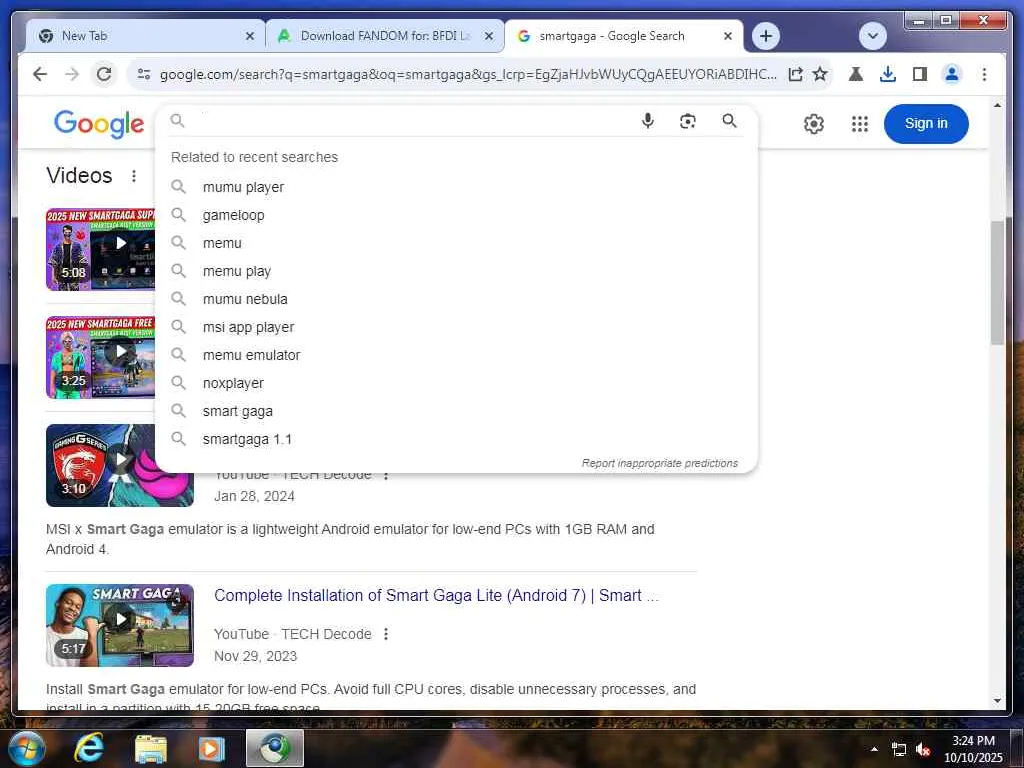
Task: Open Google quick settings gear
Action: pyautogui.click(x=814, y=123)
